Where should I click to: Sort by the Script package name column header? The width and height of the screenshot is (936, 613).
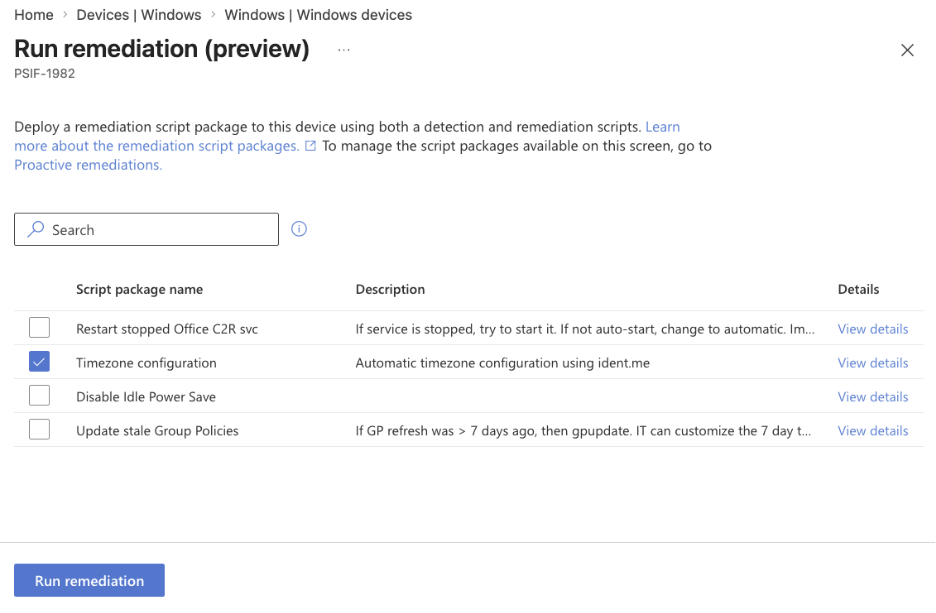tap(139, 289)
